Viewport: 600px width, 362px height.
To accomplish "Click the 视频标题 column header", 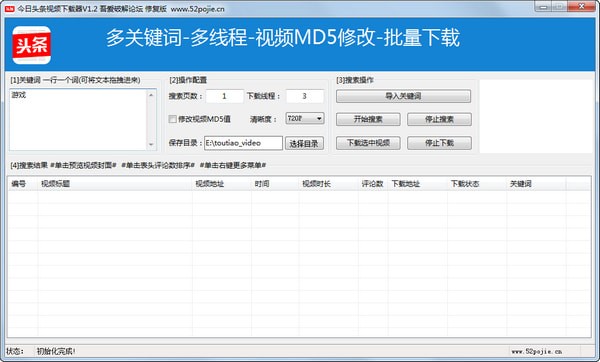I will click(115, 184).
